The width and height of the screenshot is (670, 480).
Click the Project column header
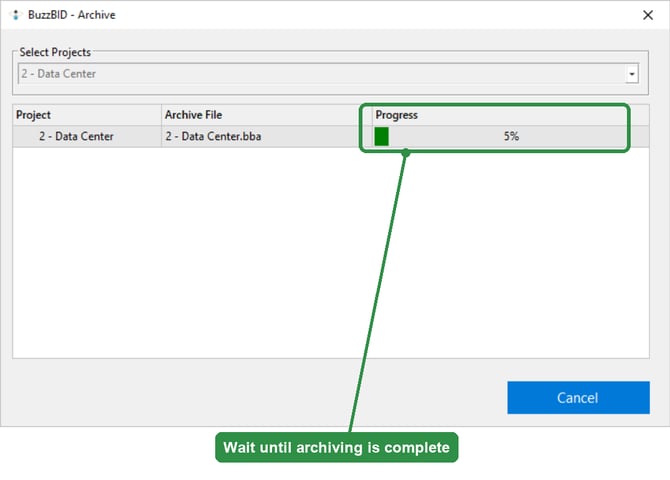point(87,115)
